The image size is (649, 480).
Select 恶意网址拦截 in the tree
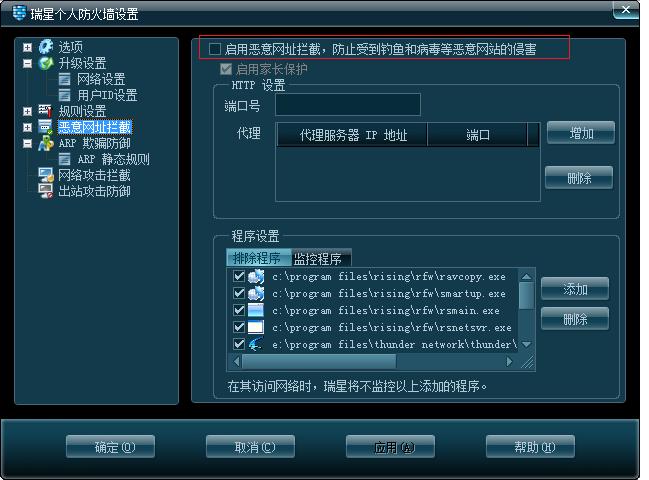pyautogui.click(x=95, y=127)
